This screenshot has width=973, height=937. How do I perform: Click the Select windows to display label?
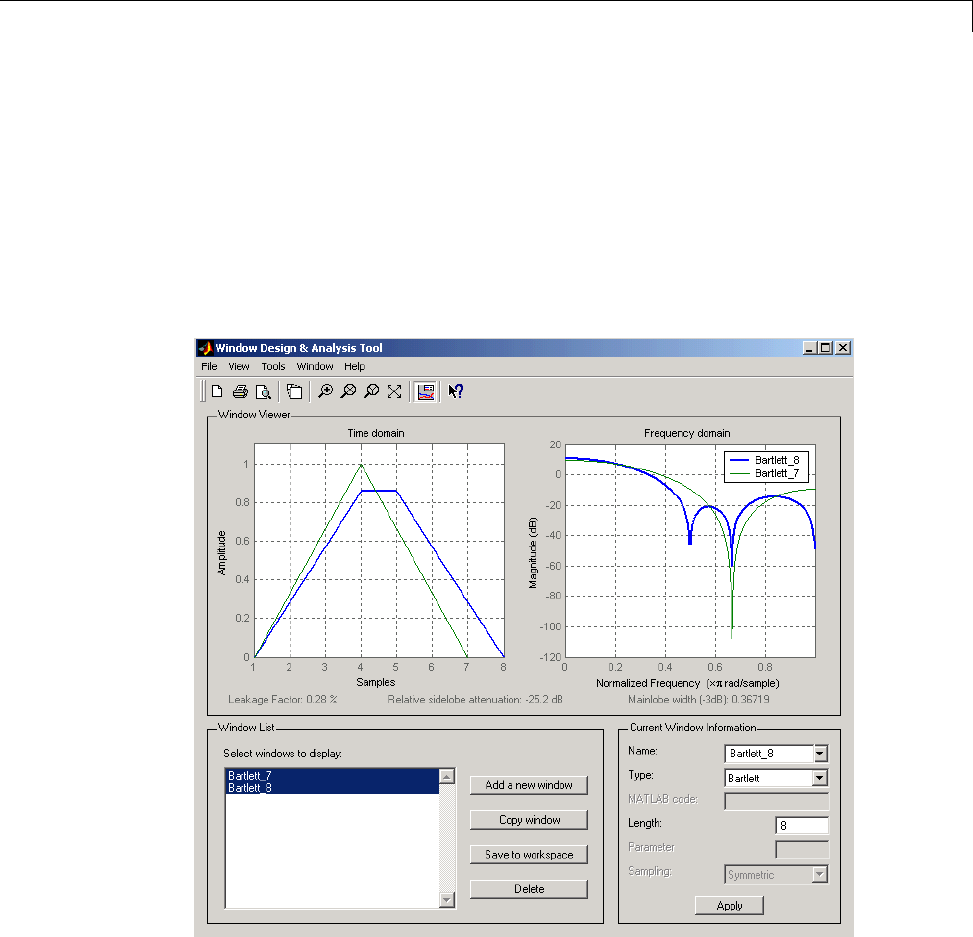tap(282, 753)
